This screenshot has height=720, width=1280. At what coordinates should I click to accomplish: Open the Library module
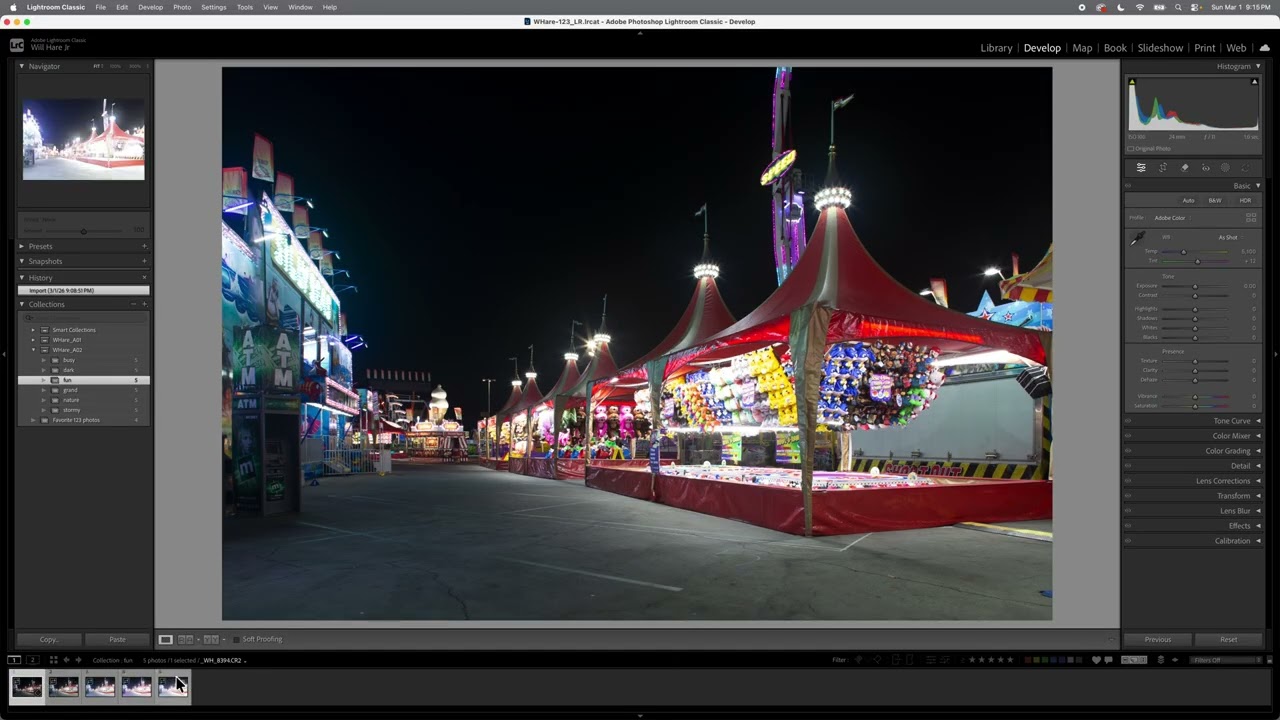pyautogui.click(x=996, y=48)
